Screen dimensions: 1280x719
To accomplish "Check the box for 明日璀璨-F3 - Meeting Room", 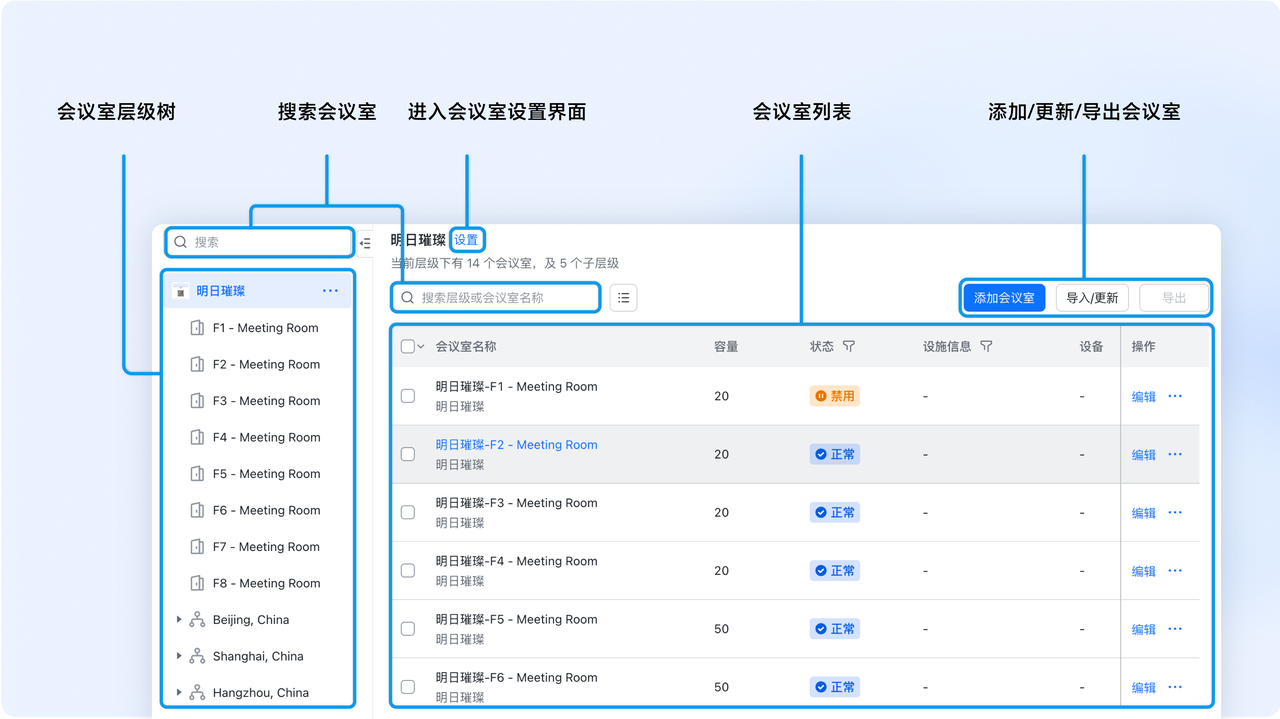I will tap(408, 512).
